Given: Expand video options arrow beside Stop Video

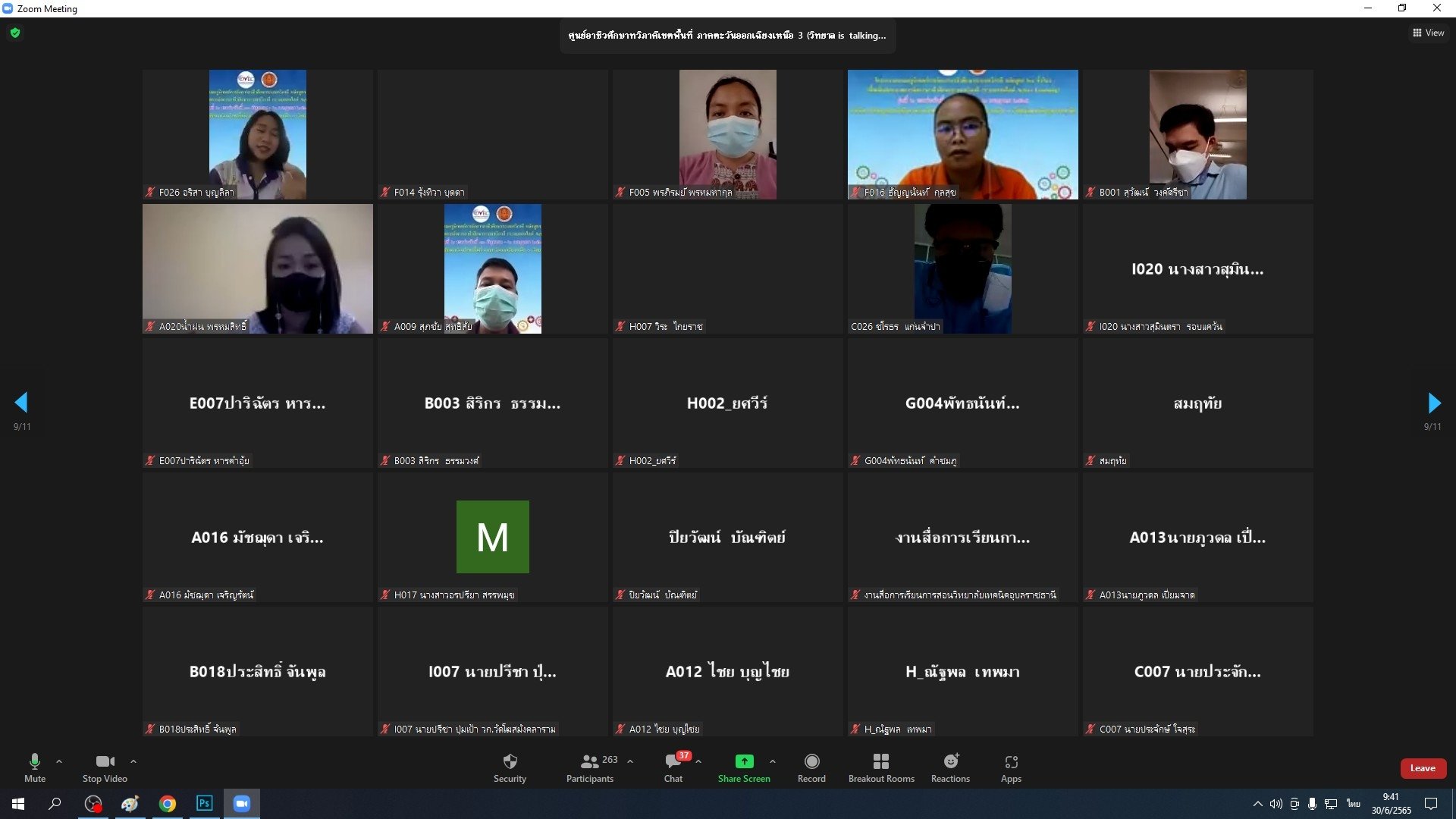Looking at the screenshot, I should [133, 761].
